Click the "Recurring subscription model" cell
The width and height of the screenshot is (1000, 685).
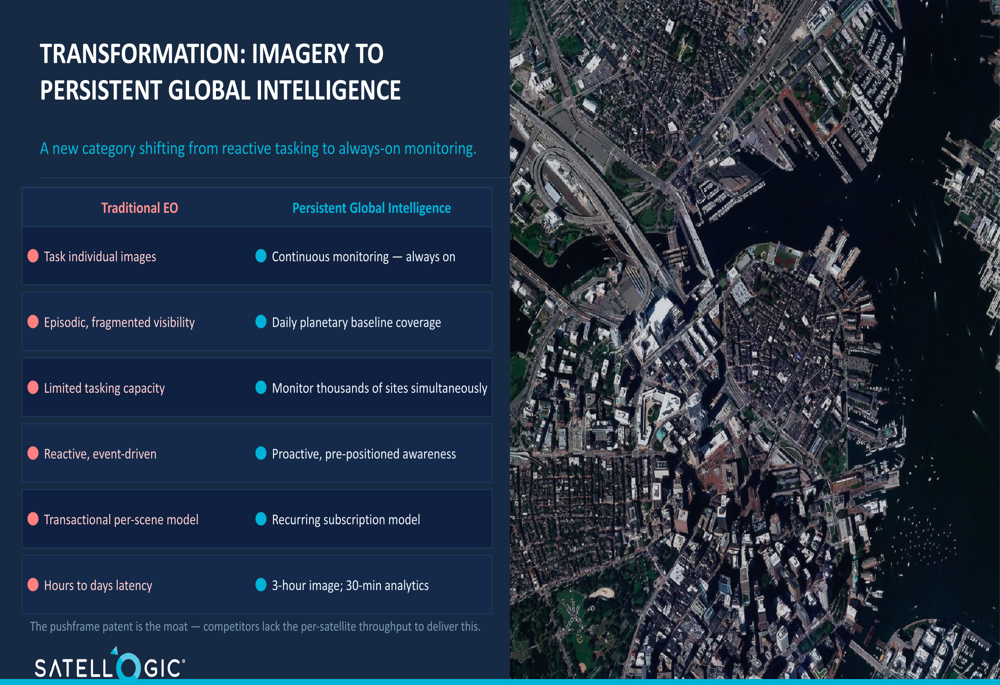(x=346, y=519)
